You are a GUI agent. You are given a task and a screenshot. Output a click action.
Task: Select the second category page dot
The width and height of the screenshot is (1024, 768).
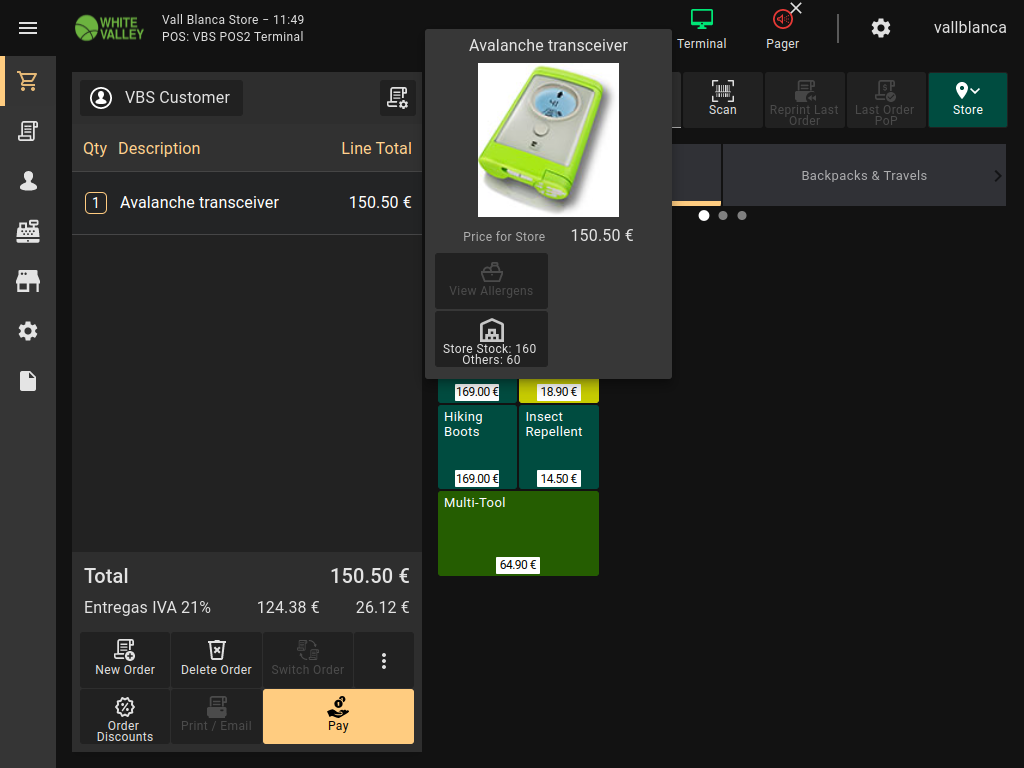[723, 215]
